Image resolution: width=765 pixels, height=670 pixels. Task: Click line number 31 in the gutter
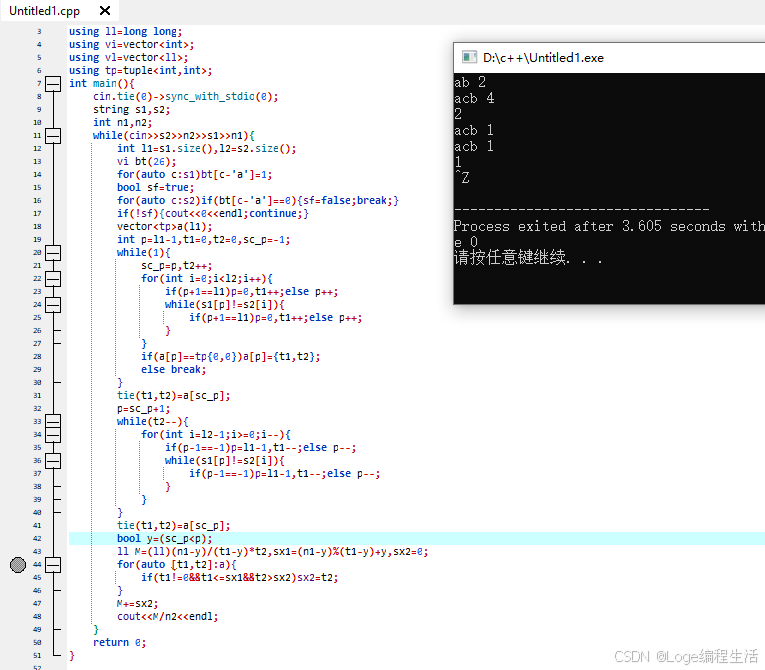pos(37,396)
